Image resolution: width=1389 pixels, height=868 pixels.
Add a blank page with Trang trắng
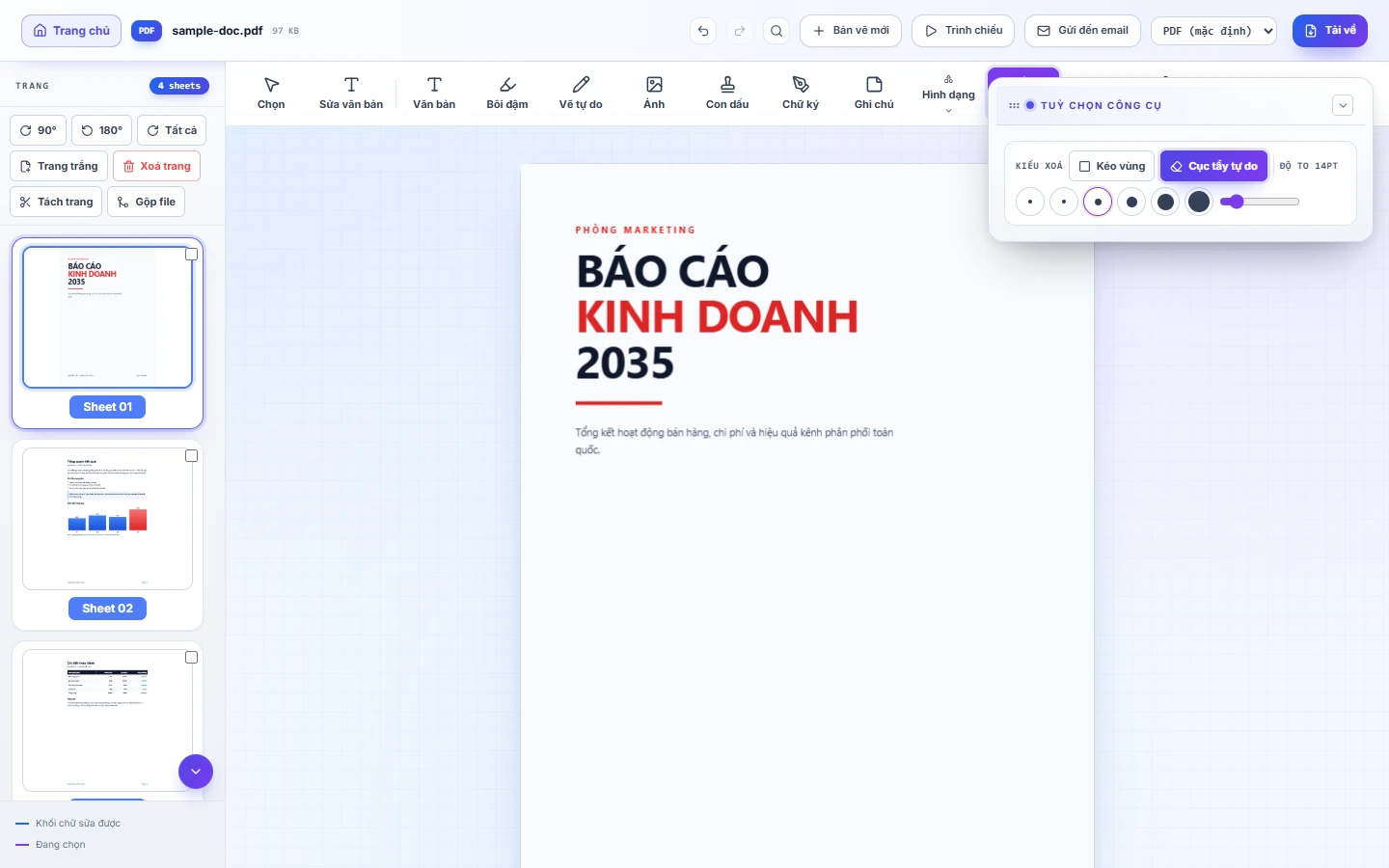[59, 166]
